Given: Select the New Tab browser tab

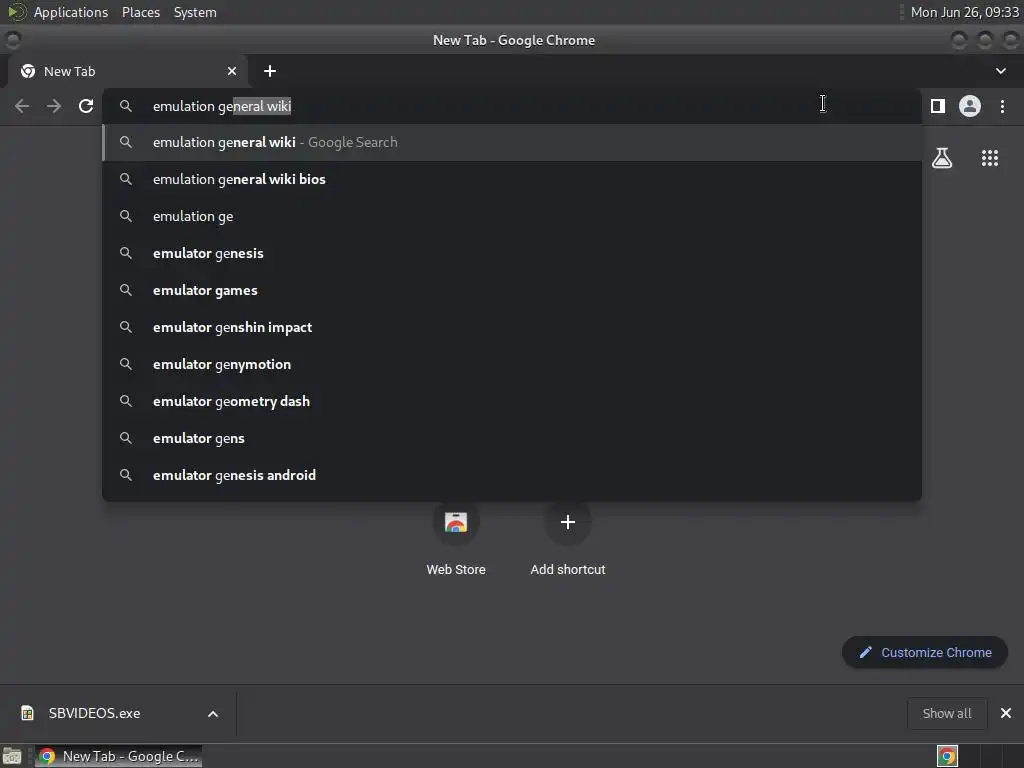Looking at the screenshot, I should coord(127,71).
